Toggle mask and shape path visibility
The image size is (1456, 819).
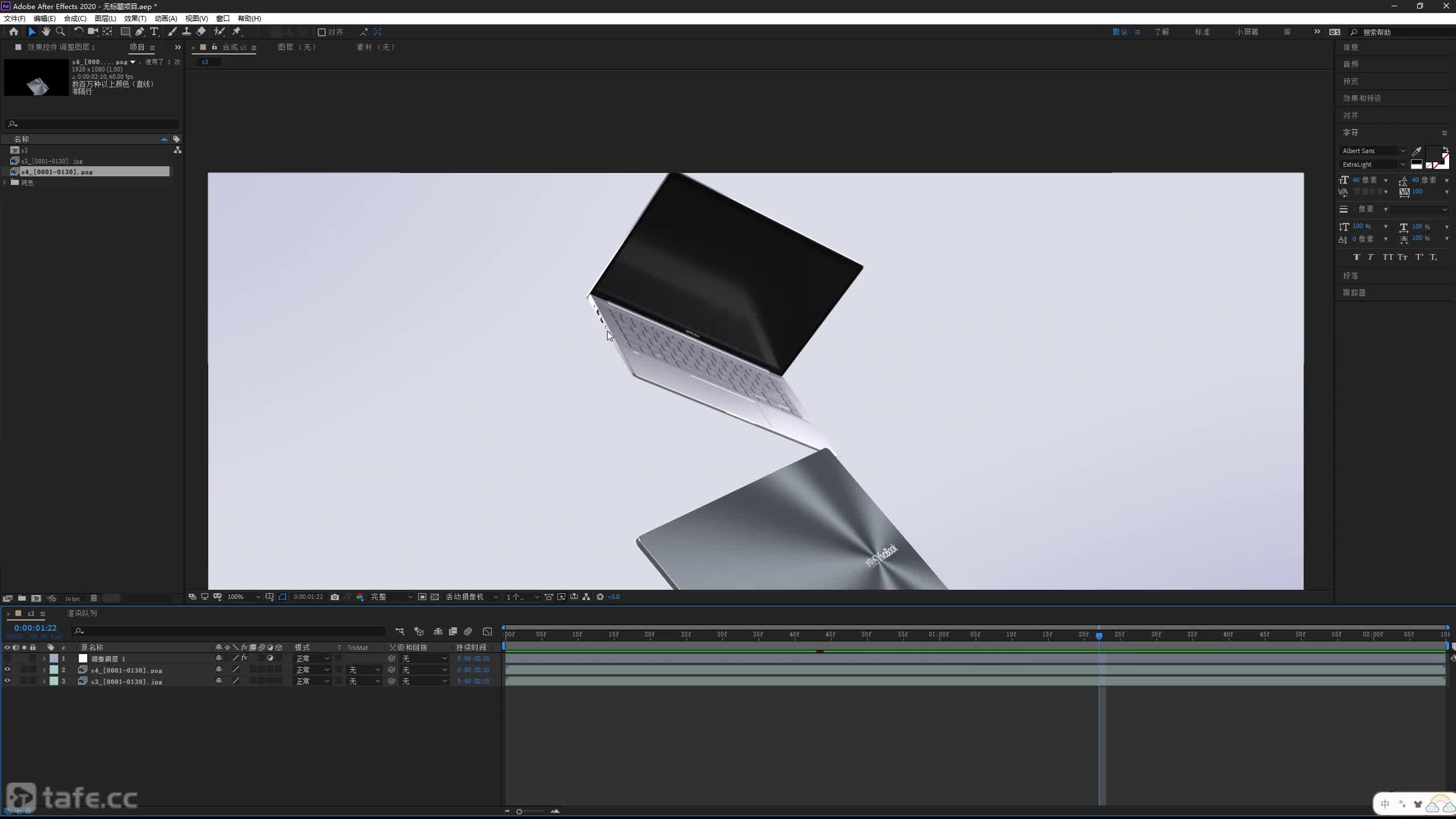coord(283,597)
